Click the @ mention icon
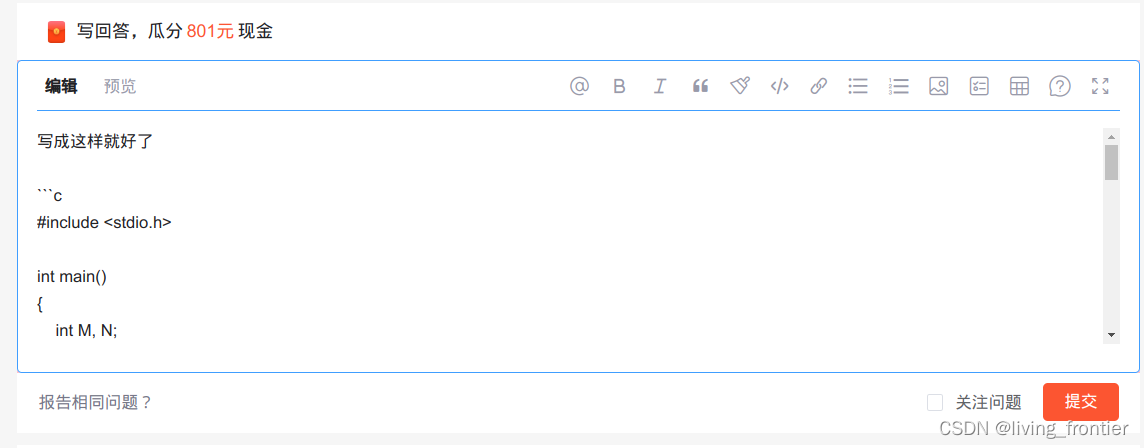Viewport: 1144px width, 448px height. tap(579, 86)
